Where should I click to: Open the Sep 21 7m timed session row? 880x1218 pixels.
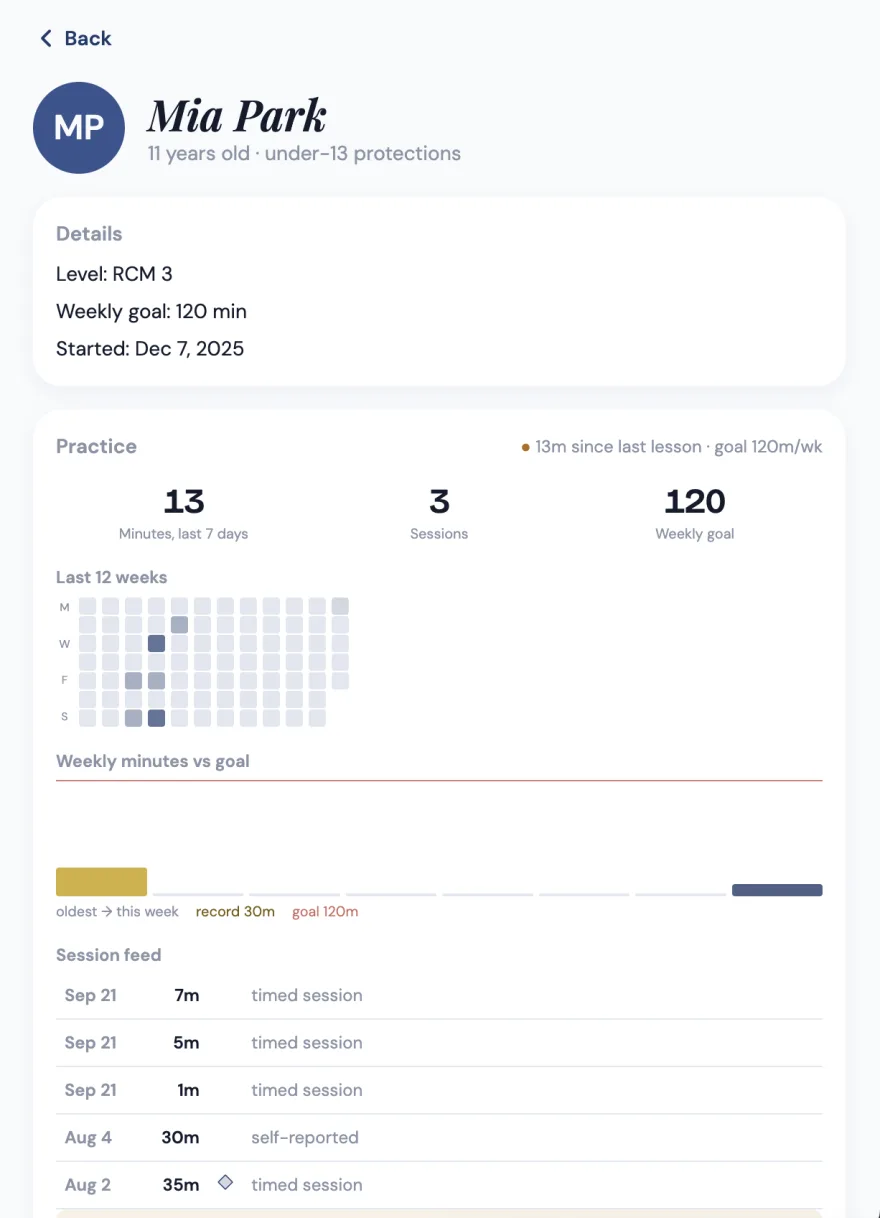[x=439, y=996]
